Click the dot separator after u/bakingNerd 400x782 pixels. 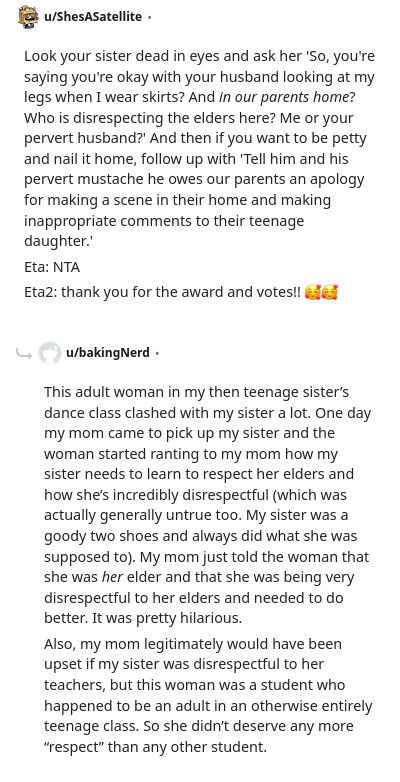[157, 354]
